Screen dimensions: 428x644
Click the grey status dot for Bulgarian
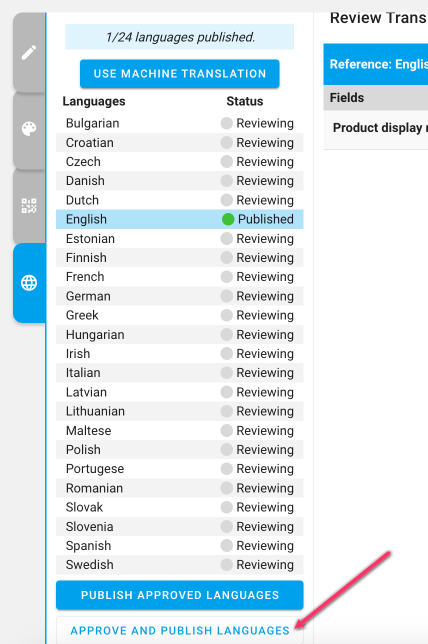pyautogui.click(x=227, y=123)
